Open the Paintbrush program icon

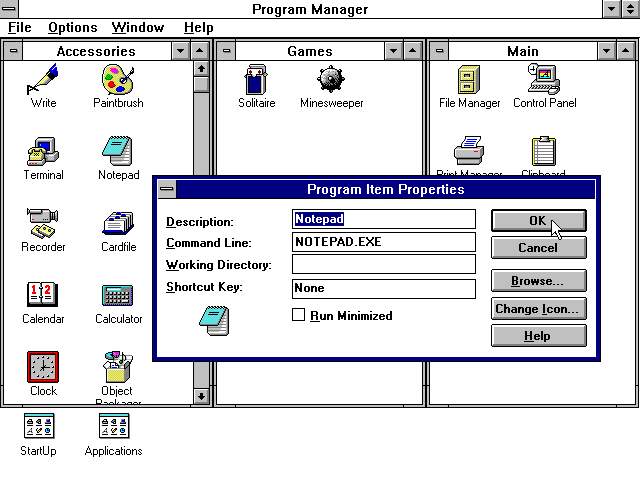pyautogui.click(x=118, y=79)
